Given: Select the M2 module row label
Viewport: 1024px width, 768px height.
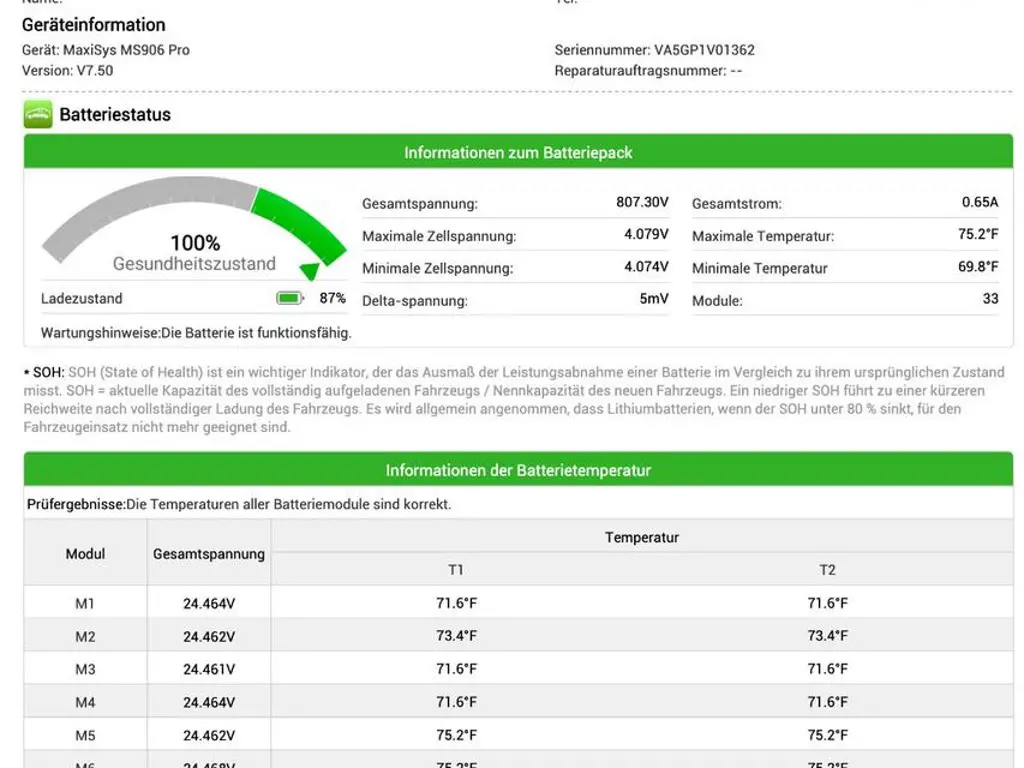Looking at the screenshot, I should tap(85, 637).
